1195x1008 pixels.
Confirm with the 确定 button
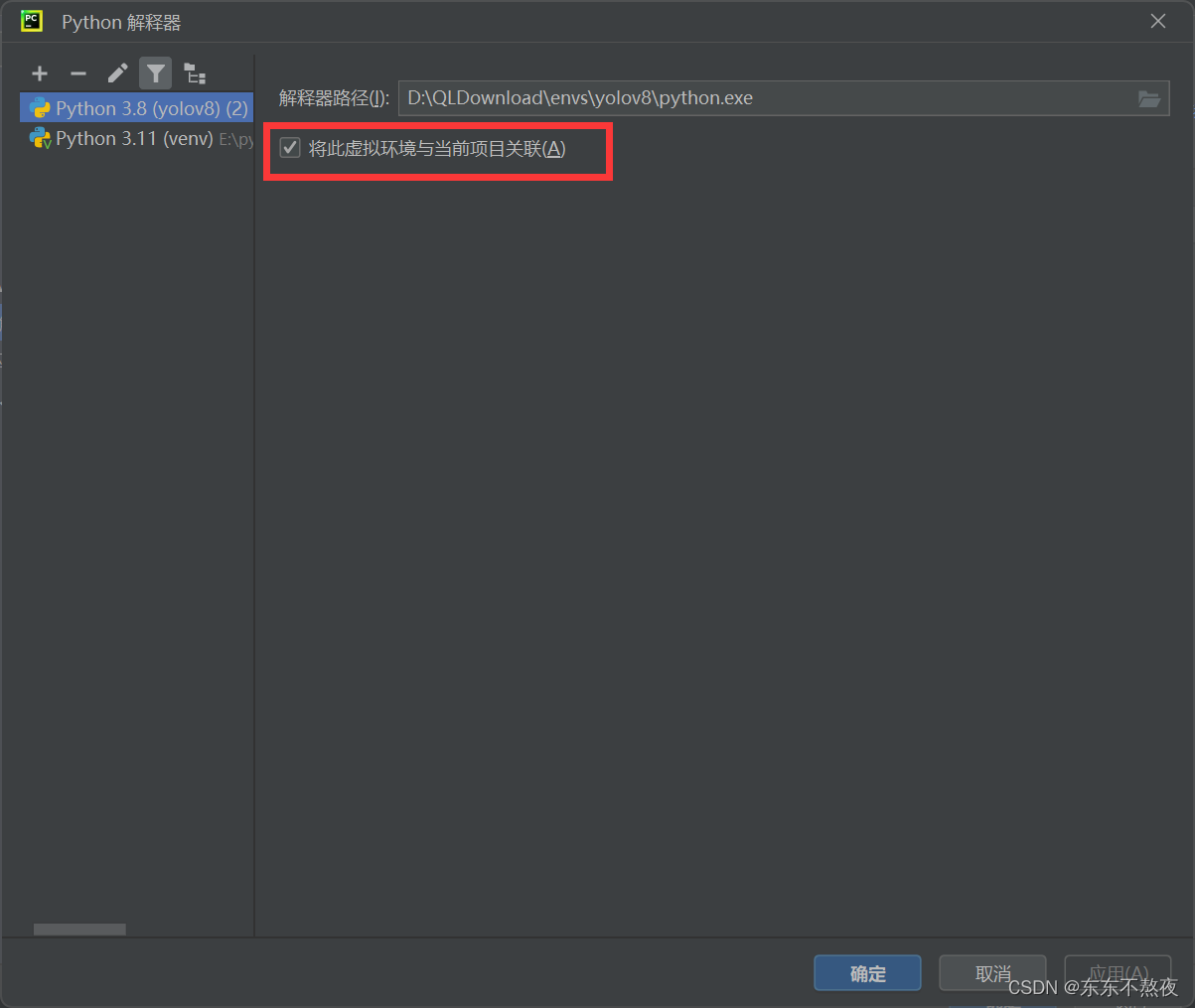click(x=867, y=973)
